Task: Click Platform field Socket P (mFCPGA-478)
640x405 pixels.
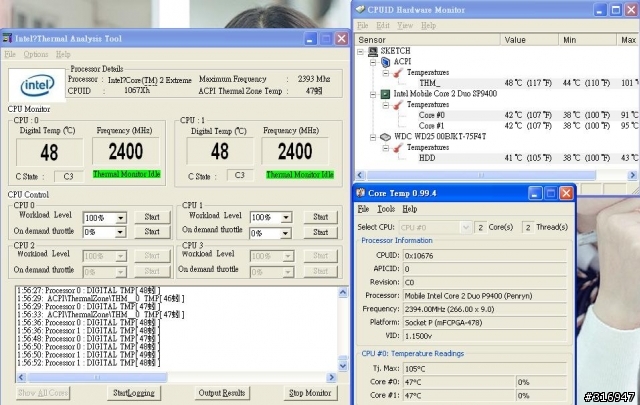Action: (x=485, y=323)
